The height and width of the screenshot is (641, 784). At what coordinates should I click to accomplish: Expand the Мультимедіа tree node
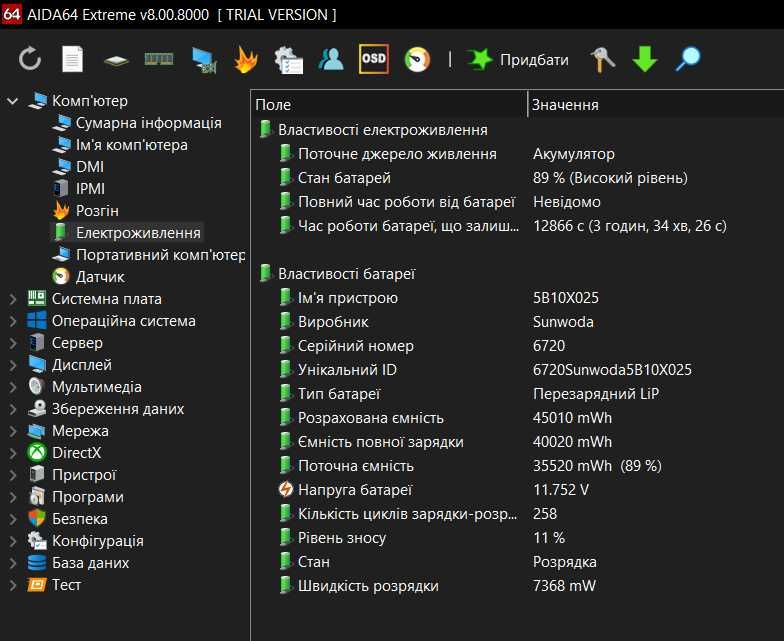pos(13,387)
